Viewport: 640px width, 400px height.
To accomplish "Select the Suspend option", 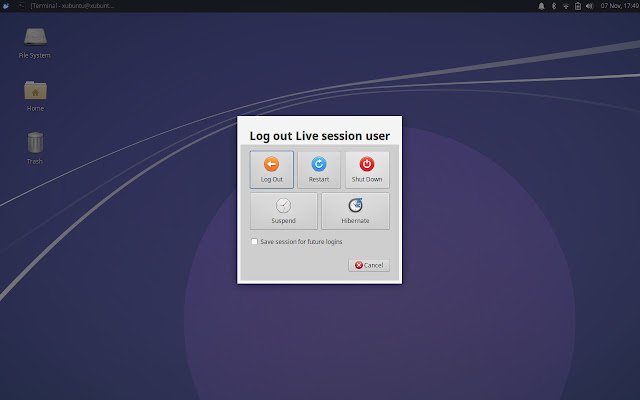I will point(283,211).
